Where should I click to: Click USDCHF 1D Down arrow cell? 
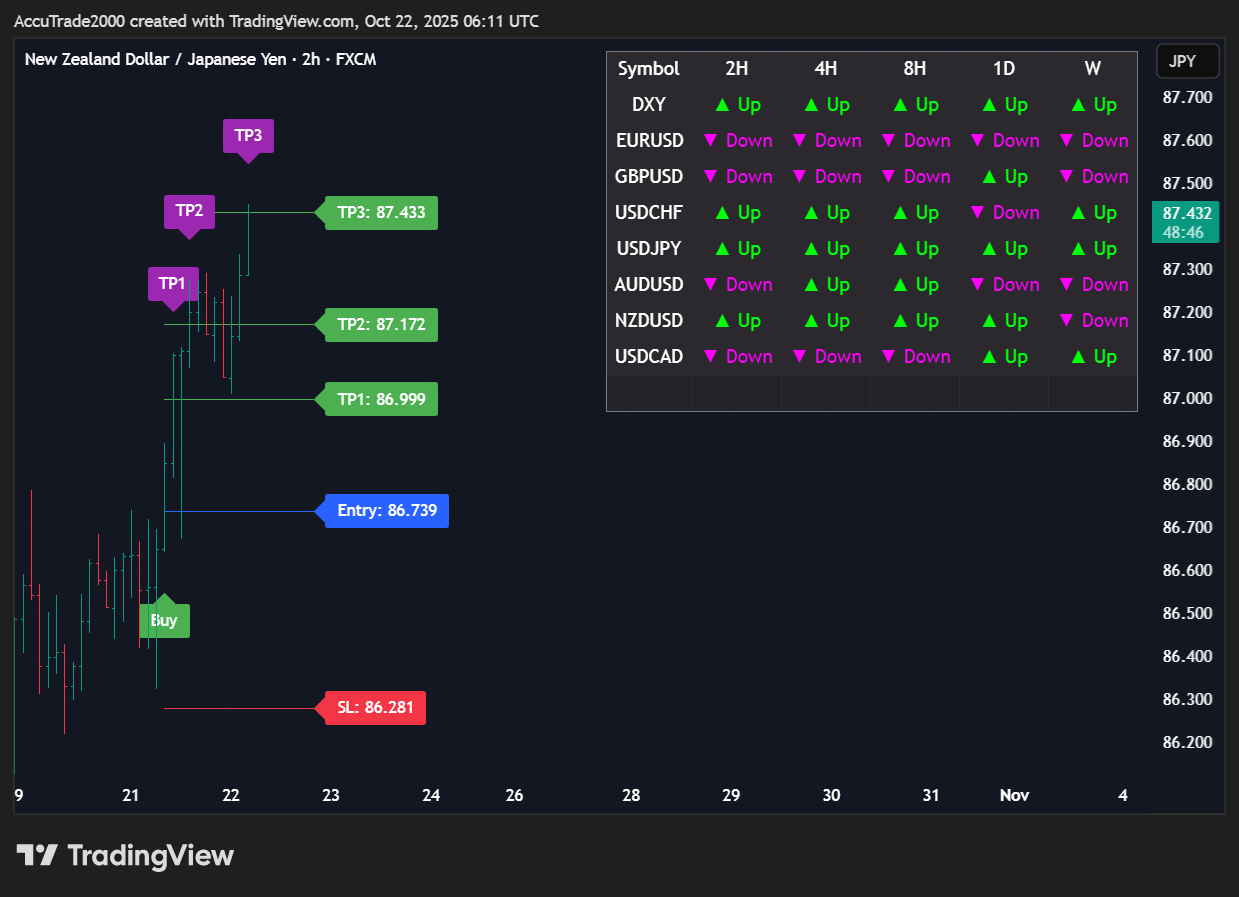[1004, 213]
